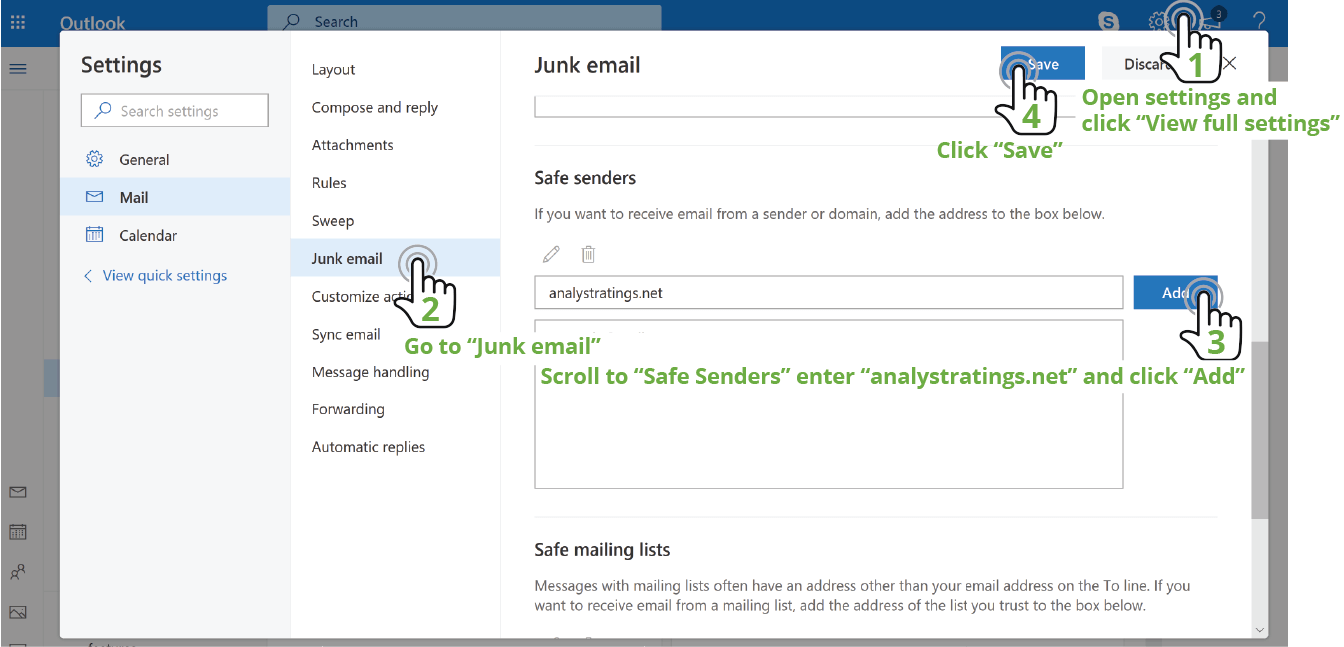Click the hamburger menu icon
This screenshot has height=647, width=1344.
point(18,69)
